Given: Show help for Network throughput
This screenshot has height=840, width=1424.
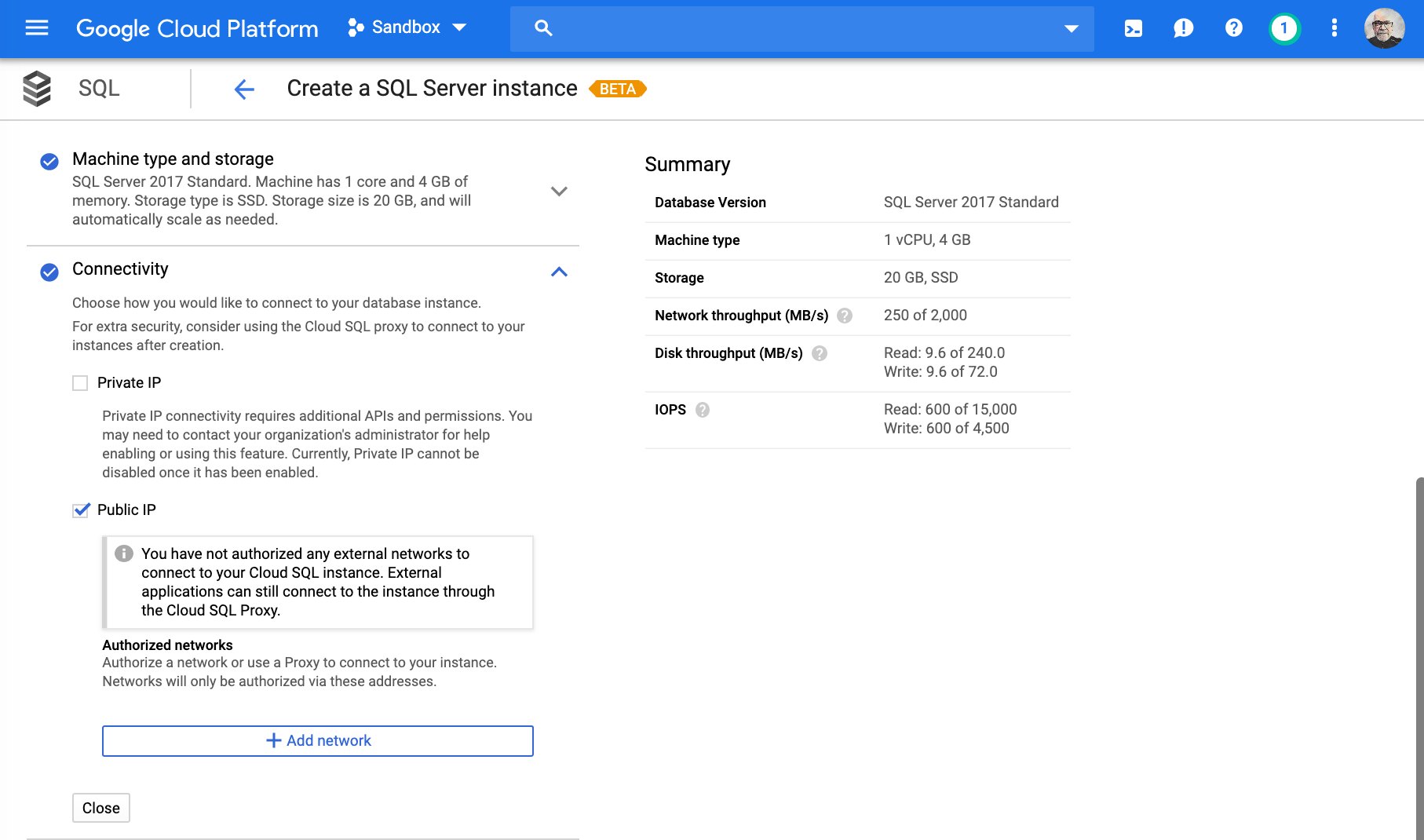Looking at the screenshot, I should 845,316.
